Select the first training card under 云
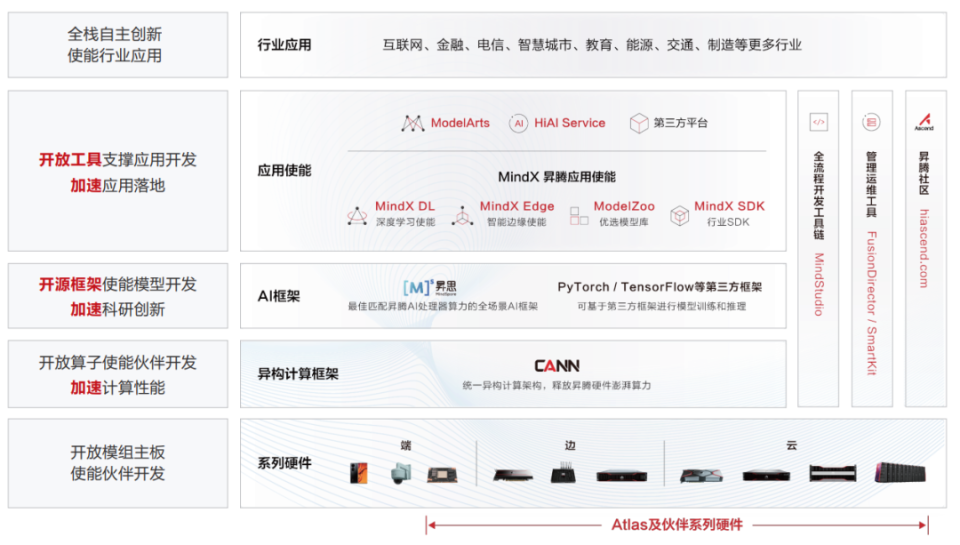This screenshot has height=545, width=960. pos(702,475)
